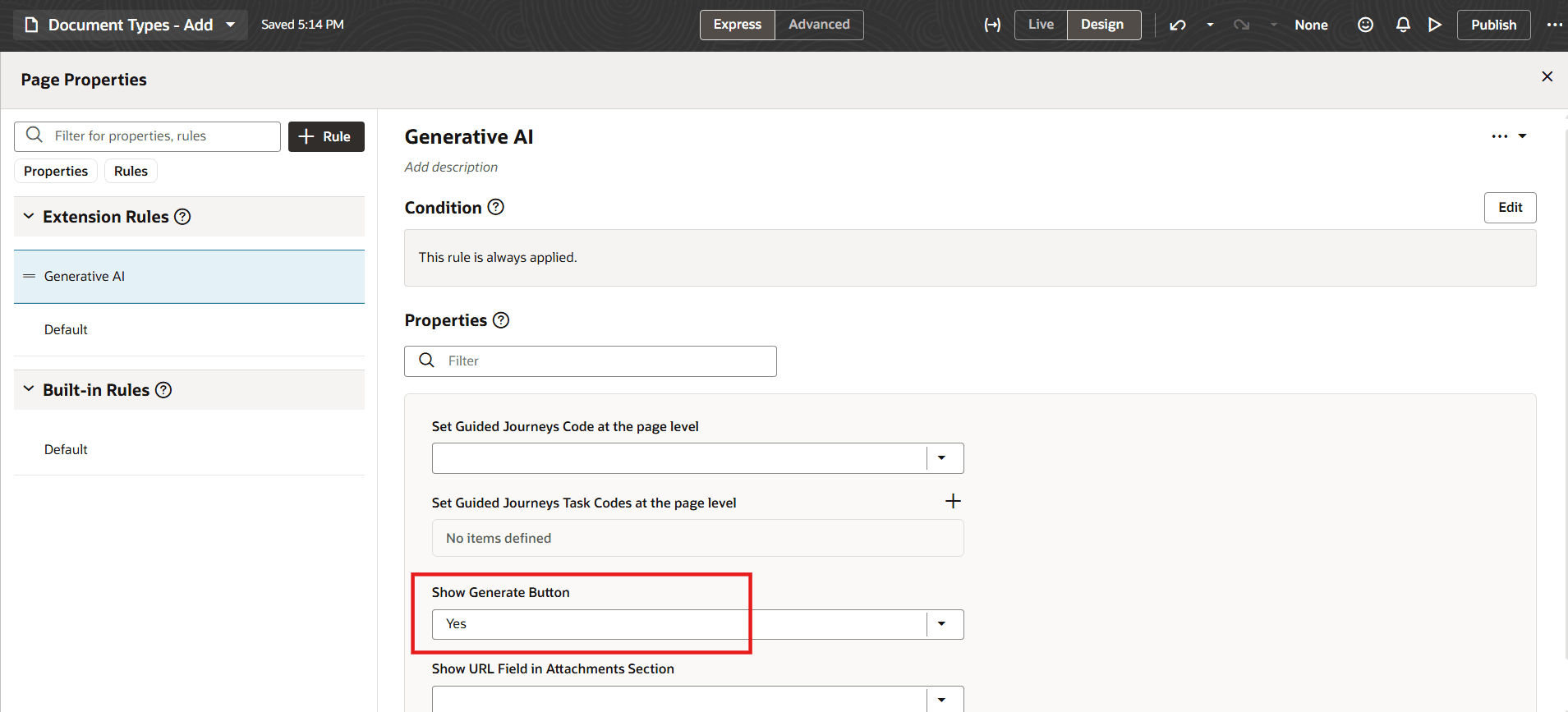The width and height of the screenshot is (1568, 712).
Task: Click the undo arrow icon
Action: point(1178,25)
